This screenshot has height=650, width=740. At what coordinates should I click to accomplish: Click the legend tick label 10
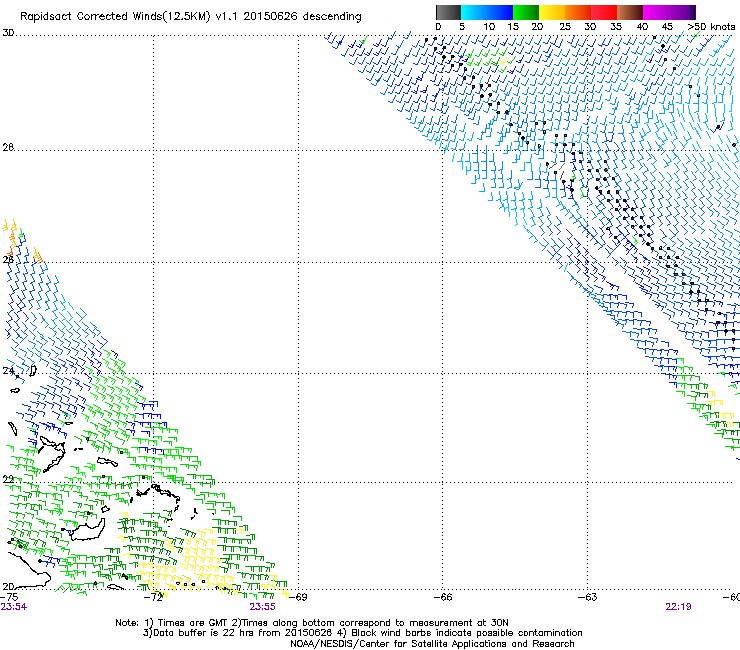[489, 27]
